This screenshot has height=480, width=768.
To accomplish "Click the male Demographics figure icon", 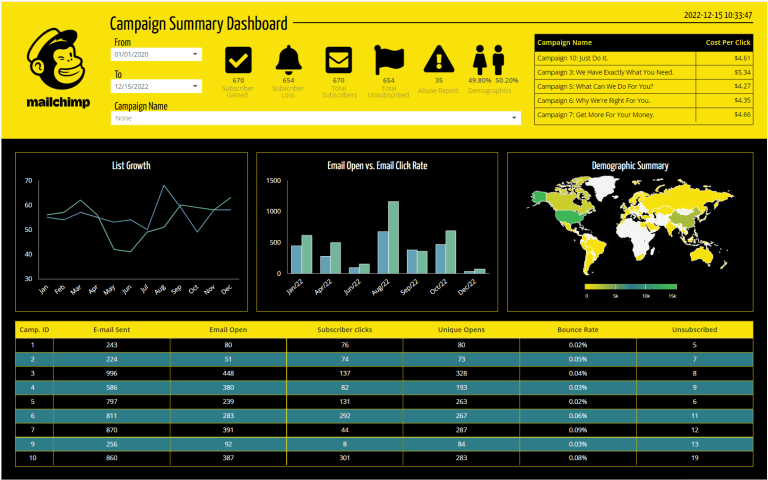I will [x=481, y=59].
